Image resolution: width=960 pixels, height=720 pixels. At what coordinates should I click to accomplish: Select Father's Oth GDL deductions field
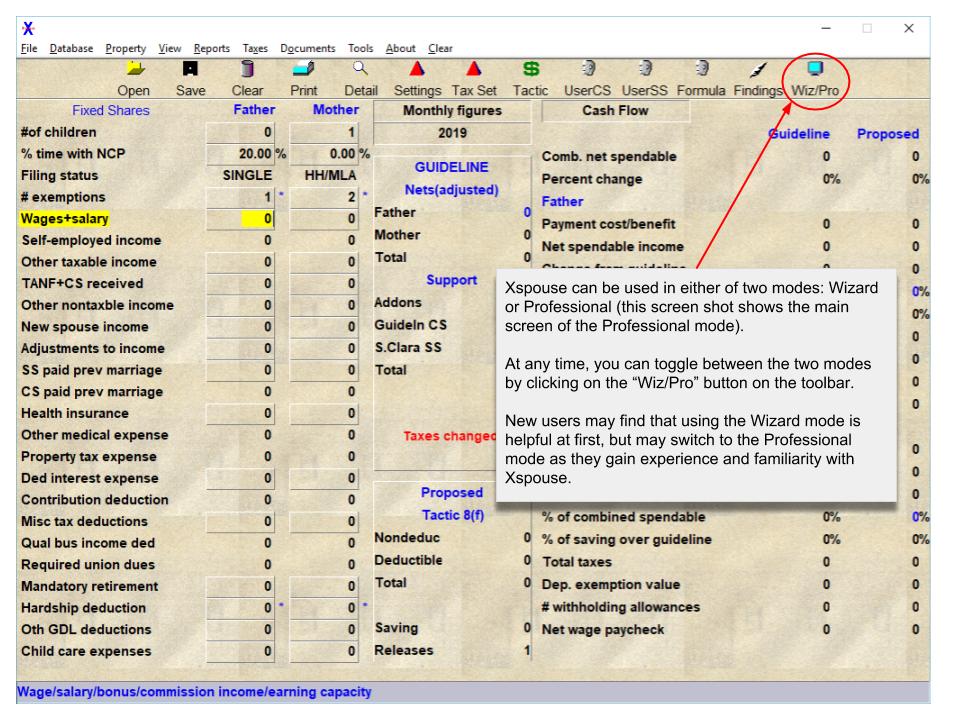point(240,629)
